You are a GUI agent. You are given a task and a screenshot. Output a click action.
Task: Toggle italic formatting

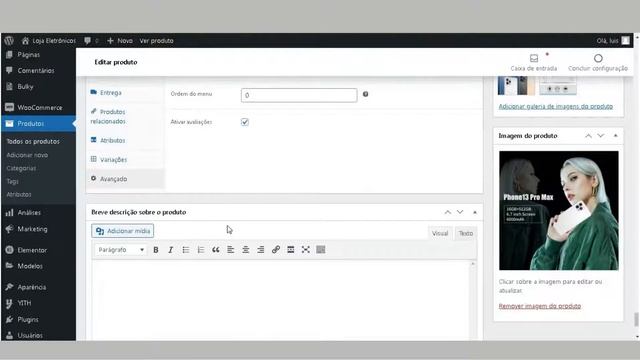pyautogui.click(x=171, y=250)
